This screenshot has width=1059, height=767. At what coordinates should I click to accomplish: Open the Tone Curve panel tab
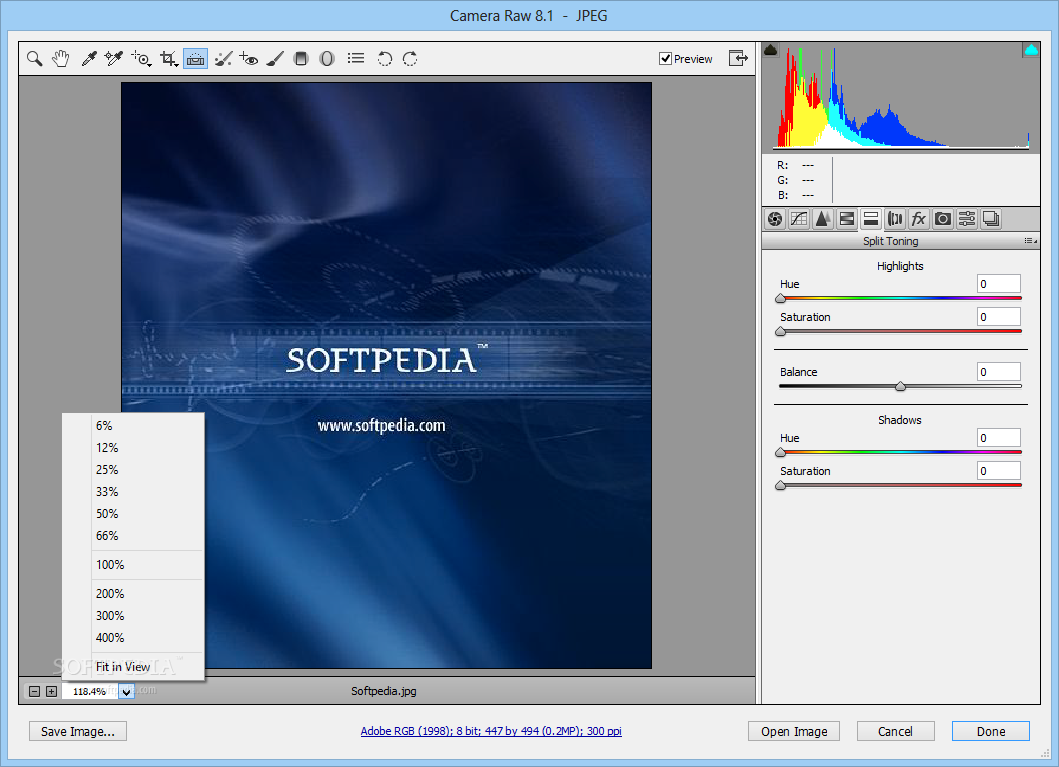[799, 219]
